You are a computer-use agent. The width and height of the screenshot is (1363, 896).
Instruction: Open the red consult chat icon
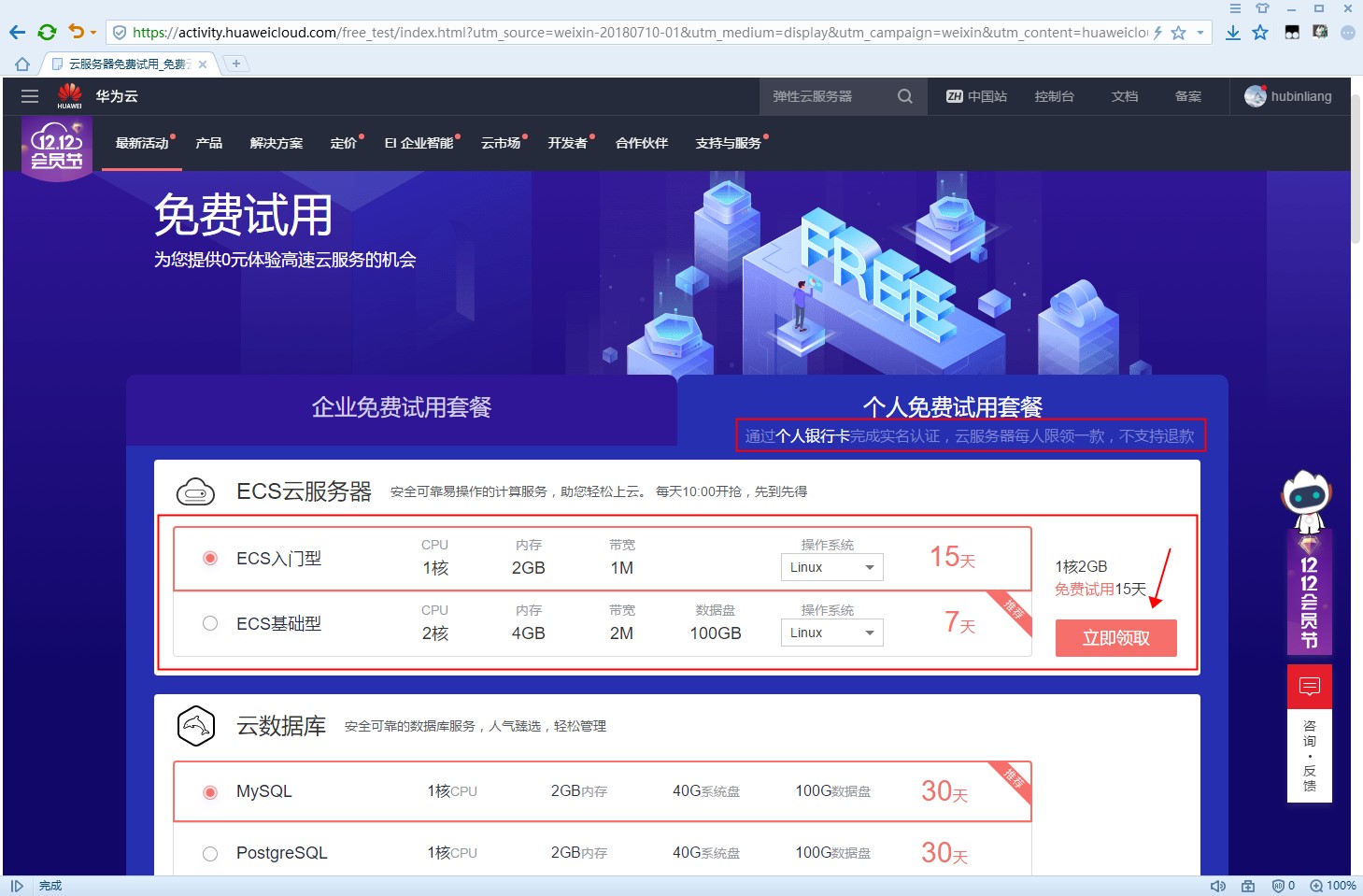(x=1310, y=687)
